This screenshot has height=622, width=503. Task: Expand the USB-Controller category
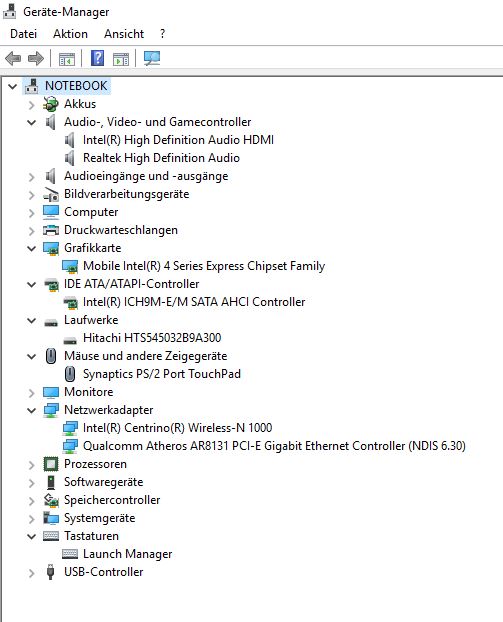point(32,573)
